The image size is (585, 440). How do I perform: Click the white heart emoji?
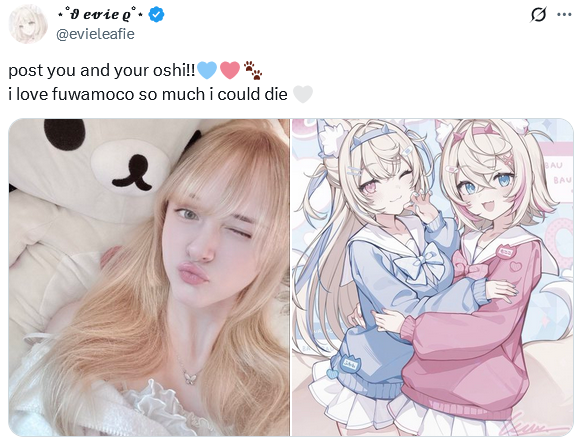303,94
